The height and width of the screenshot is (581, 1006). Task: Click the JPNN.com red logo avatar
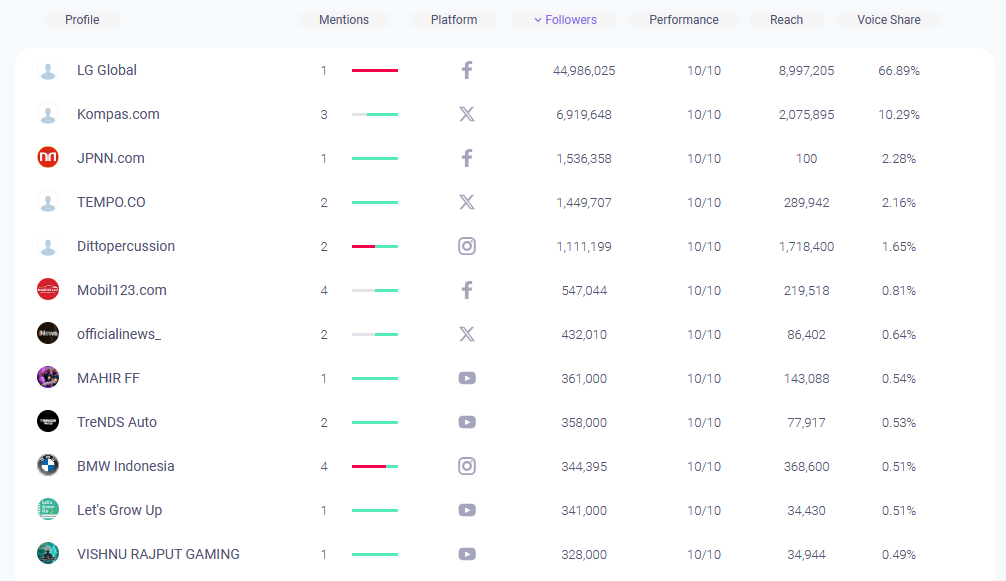(x=48, y=157)
